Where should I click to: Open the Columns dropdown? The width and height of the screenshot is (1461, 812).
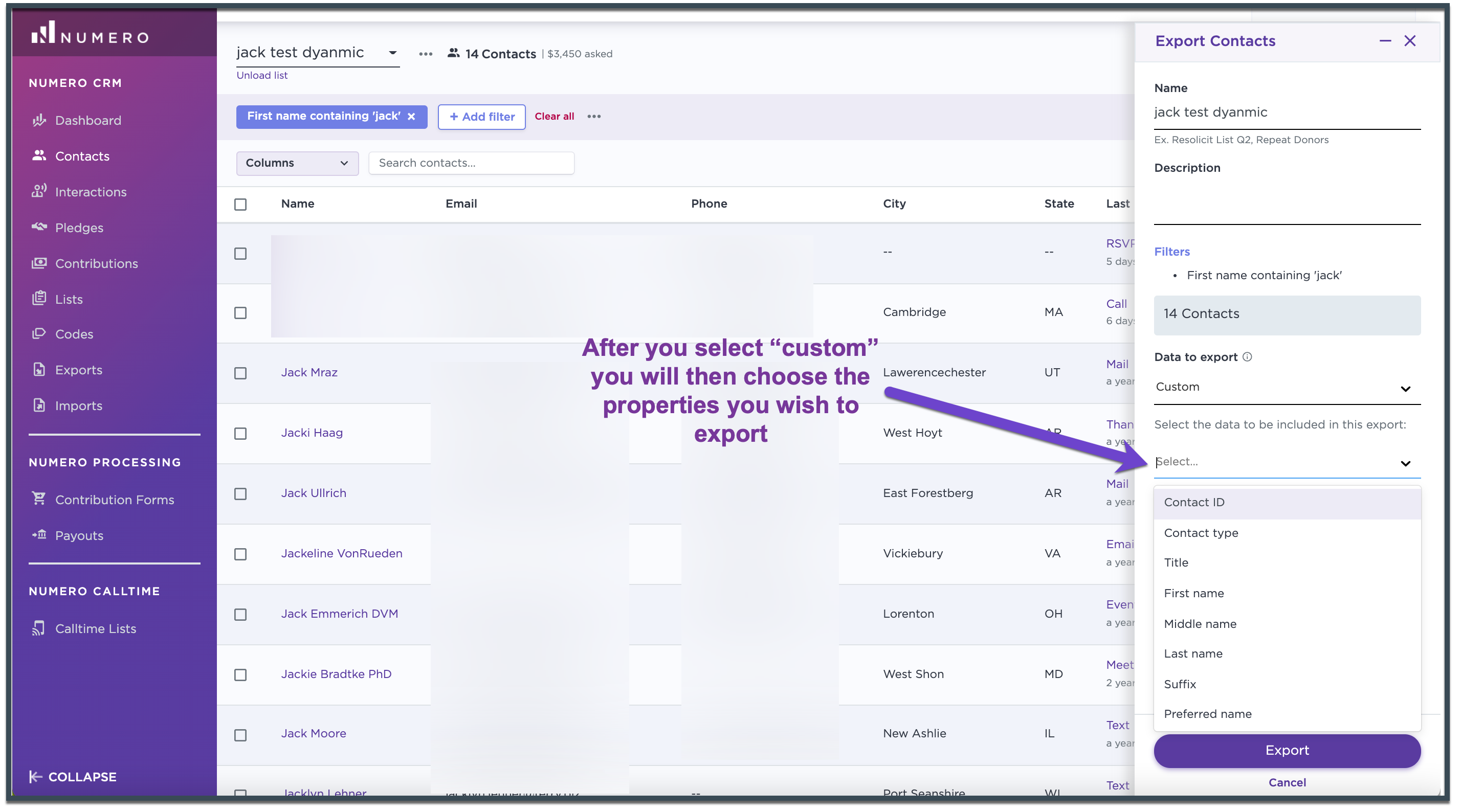click(297, 163)
